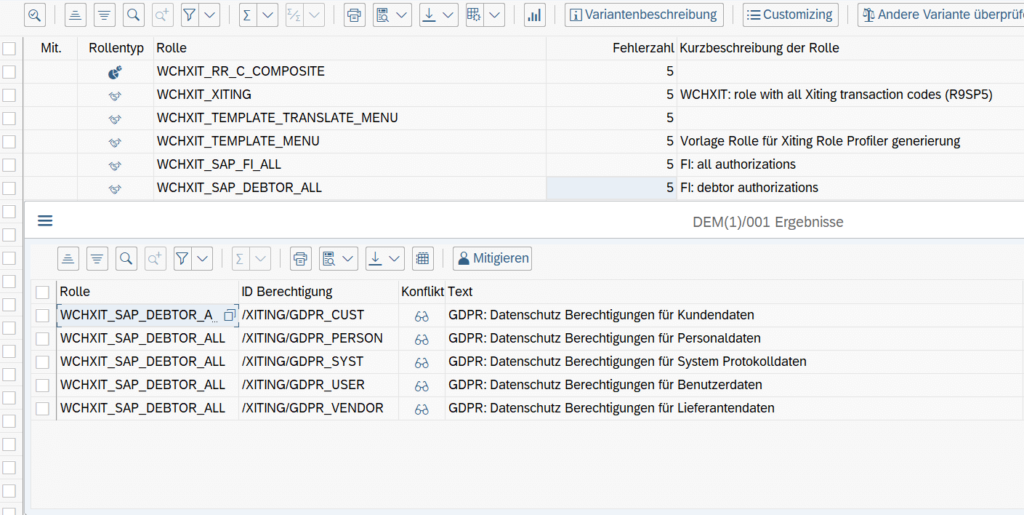
Task: Click the Rollentyp column header
Action: click(x=116, y=48)
